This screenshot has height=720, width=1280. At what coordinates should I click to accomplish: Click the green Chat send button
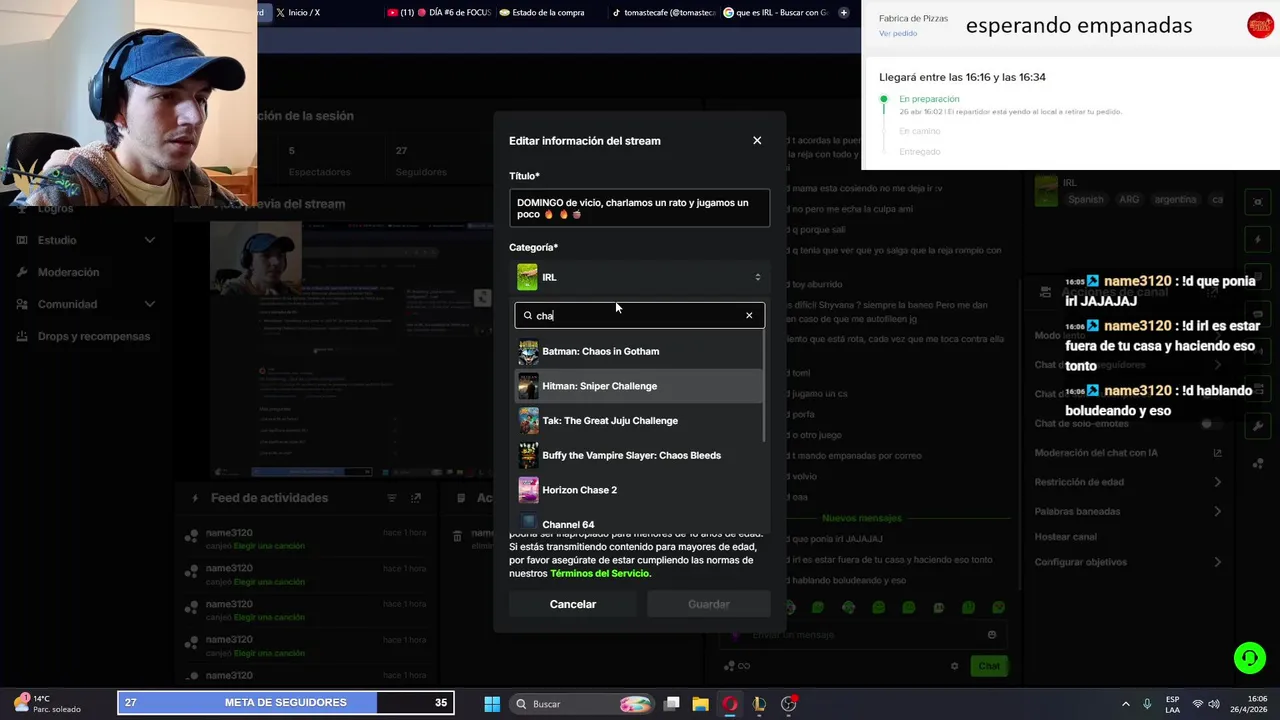(x=989, y=666)
